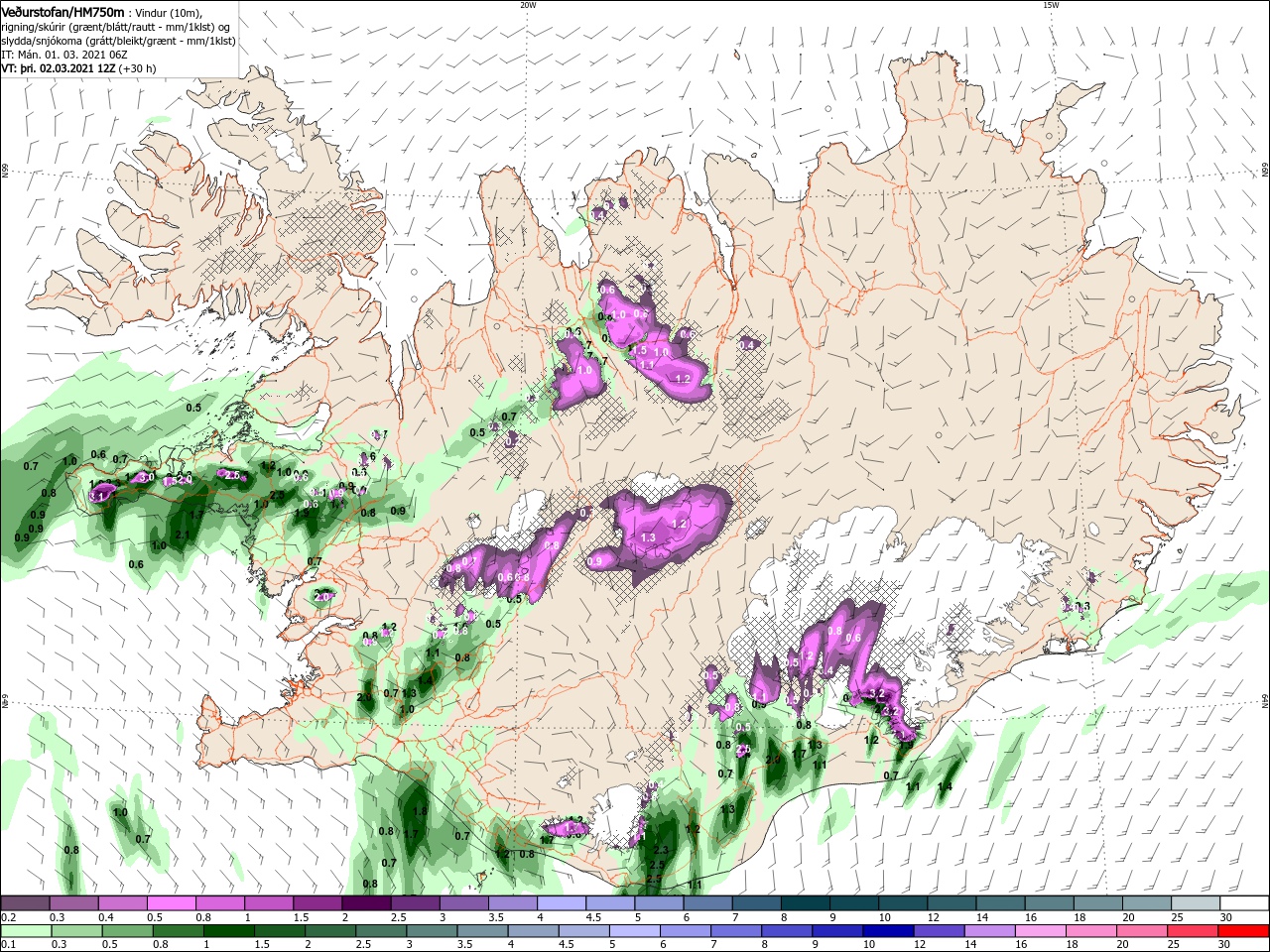
Task: Pick the 4–4.5 light lavender snow swatch
Action: click(x=563, y=903)
